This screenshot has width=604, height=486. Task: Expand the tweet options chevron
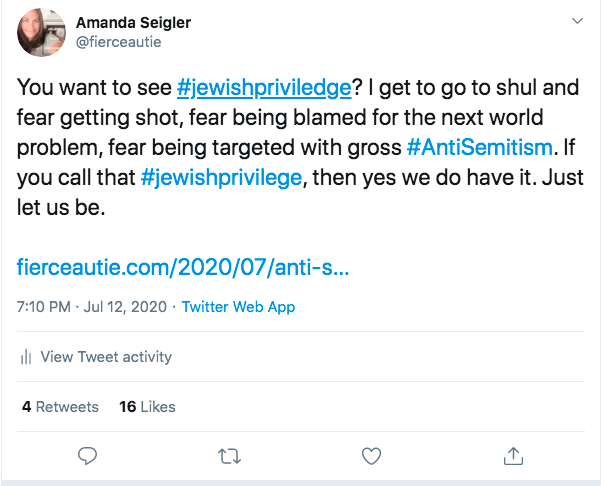point(576,21)
